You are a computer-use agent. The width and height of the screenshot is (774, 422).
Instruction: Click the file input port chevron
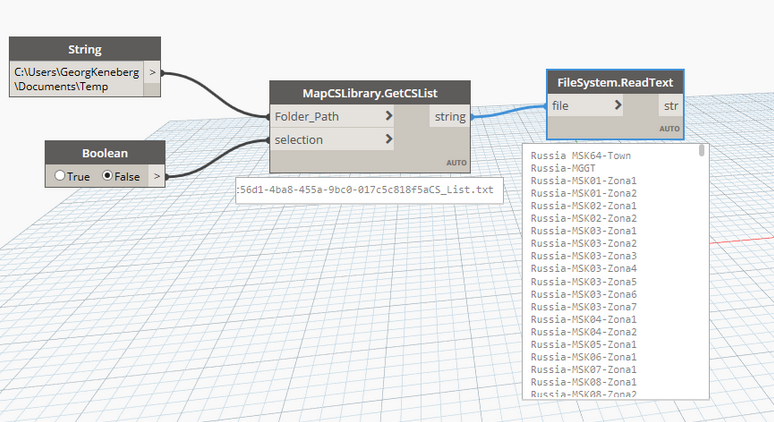pyautogui.click(x=619, y=105)
